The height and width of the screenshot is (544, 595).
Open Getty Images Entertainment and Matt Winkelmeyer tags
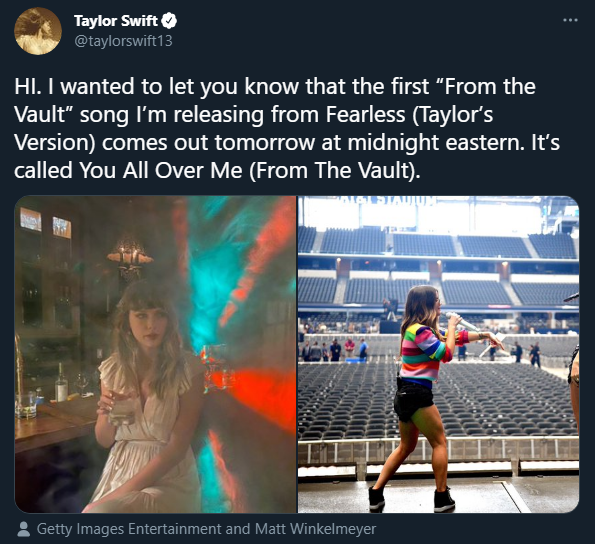click(x=206, y=529)
